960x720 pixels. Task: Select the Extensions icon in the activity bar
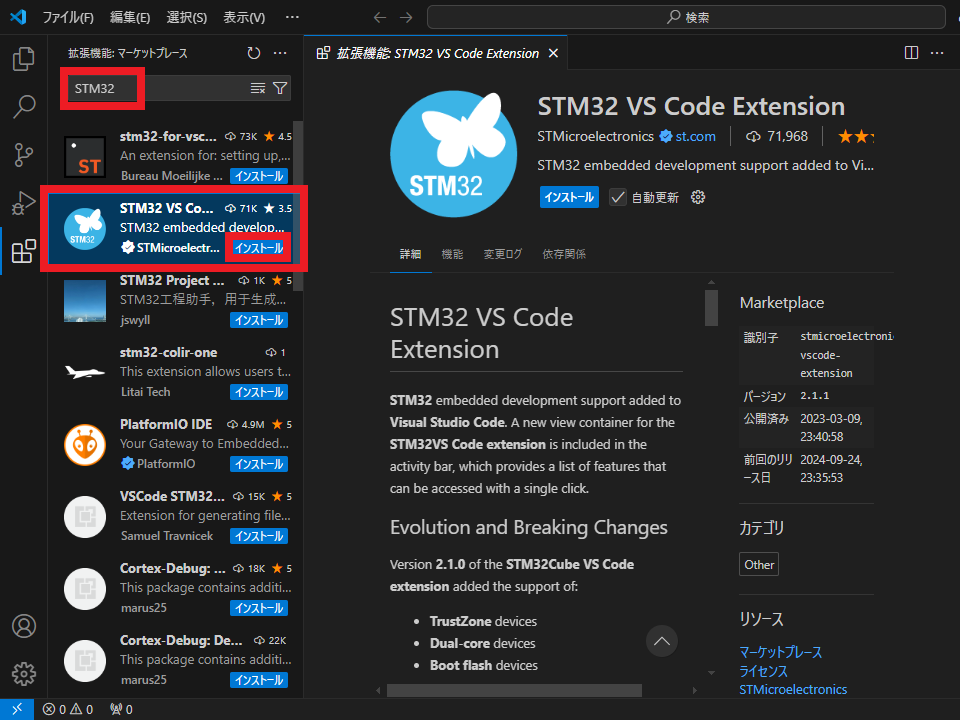coord(23,251)
